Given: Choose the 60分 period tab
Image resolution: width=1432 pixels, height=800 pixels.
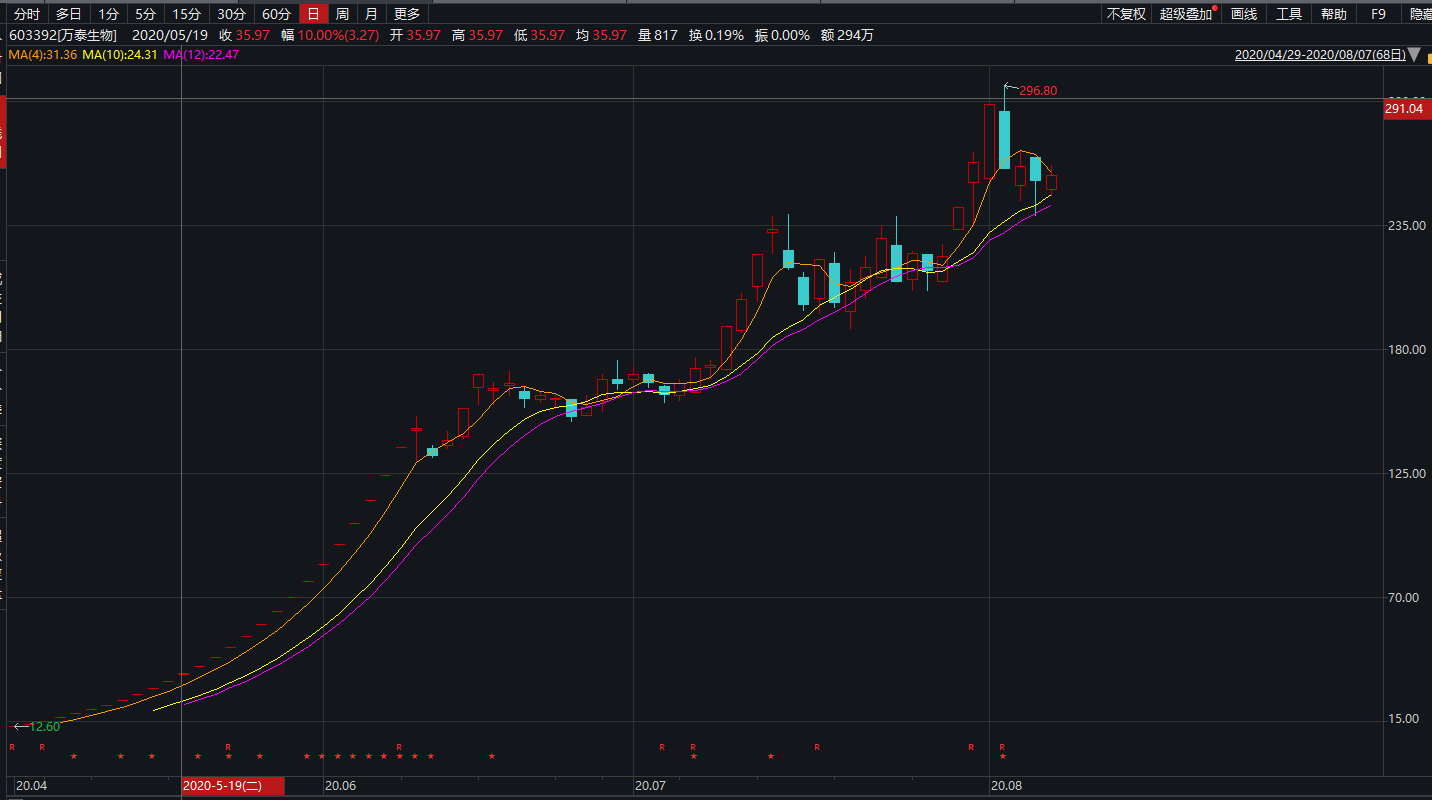Looking at the screenshot, I should [x=276, y=14].
